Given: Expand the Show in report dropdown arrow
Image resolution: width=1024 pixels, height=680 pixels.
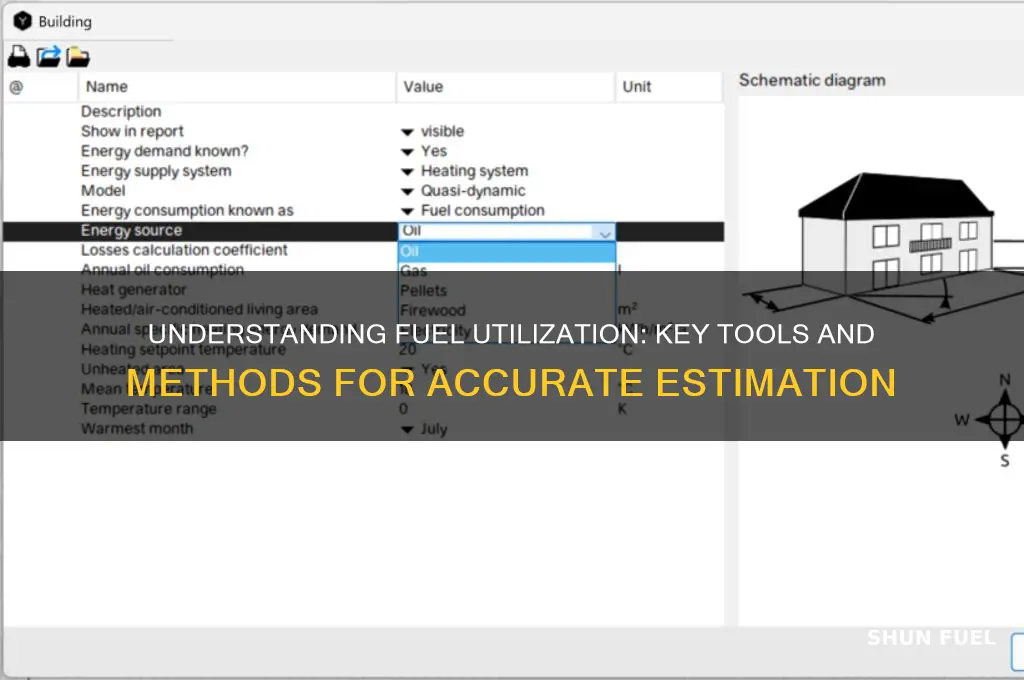Looking at the screenshot, I should tap(408, 132).
